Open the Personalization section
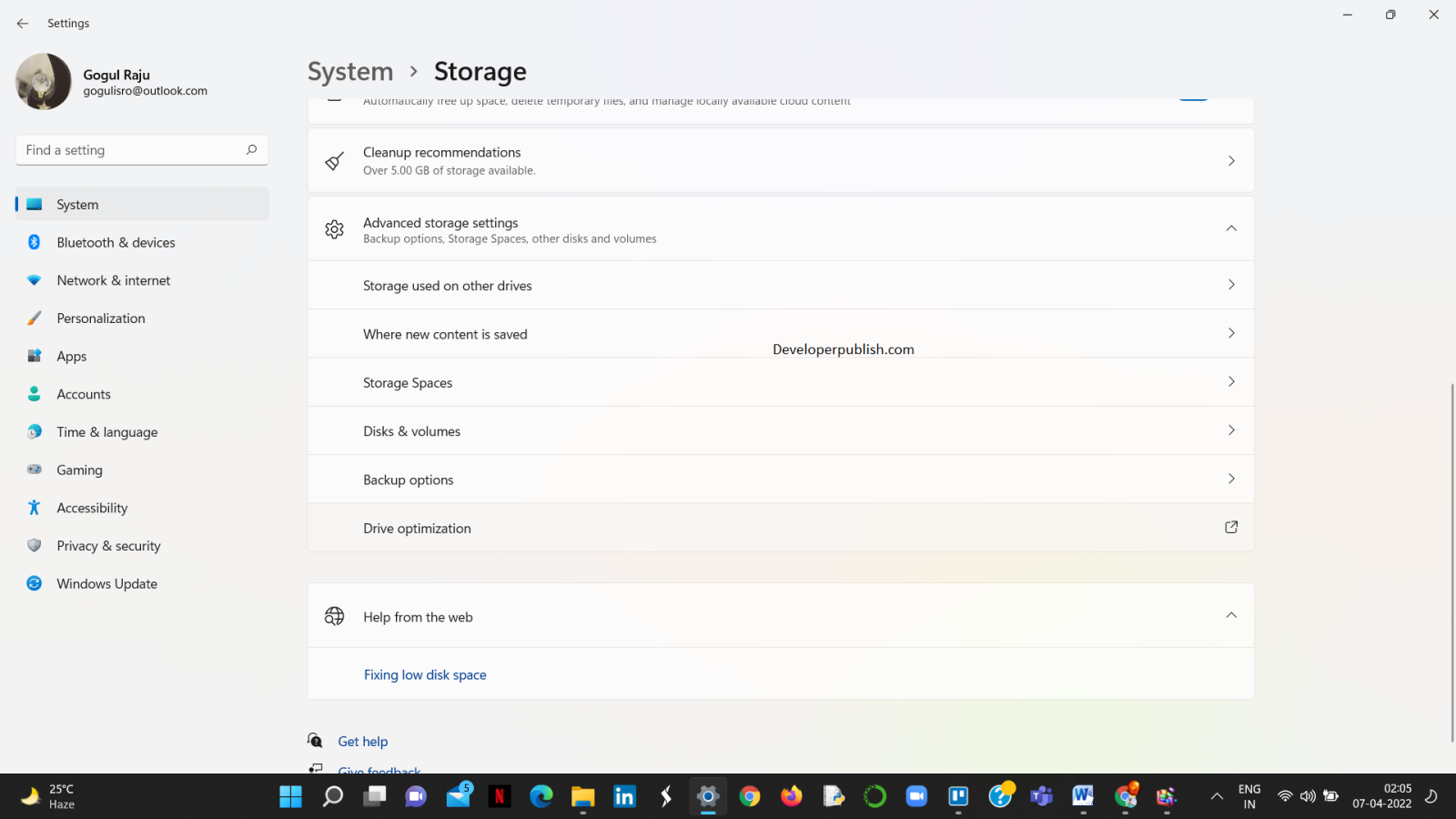The width and height of the screenshot is (1456, 819). pyautogui.click(x=101, y=318)
